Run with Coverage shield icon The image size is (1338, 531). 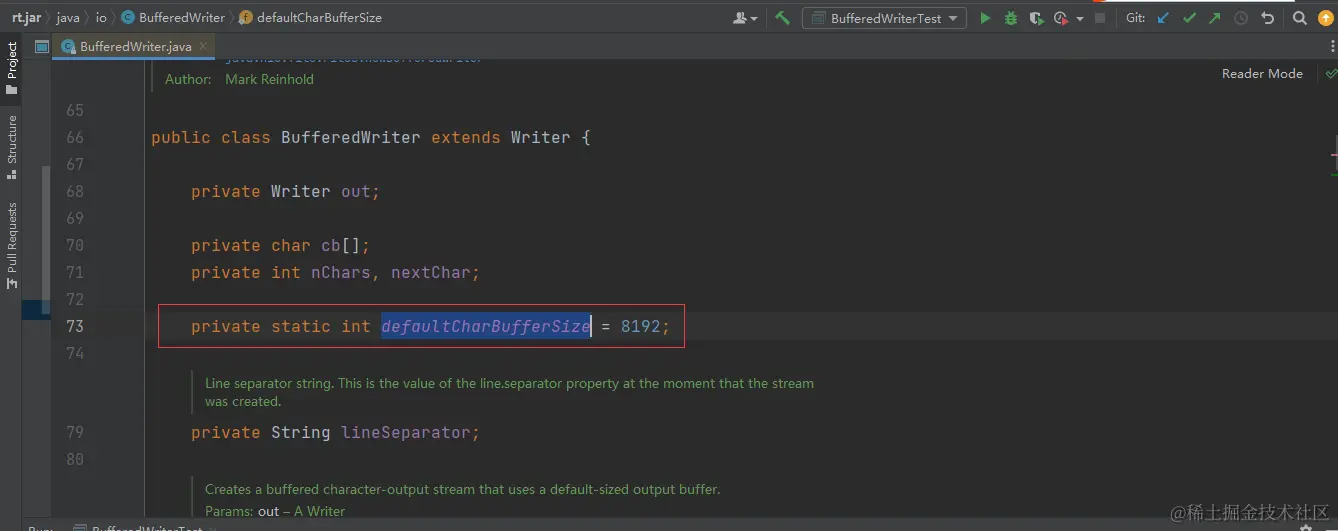coord(1036,18)
